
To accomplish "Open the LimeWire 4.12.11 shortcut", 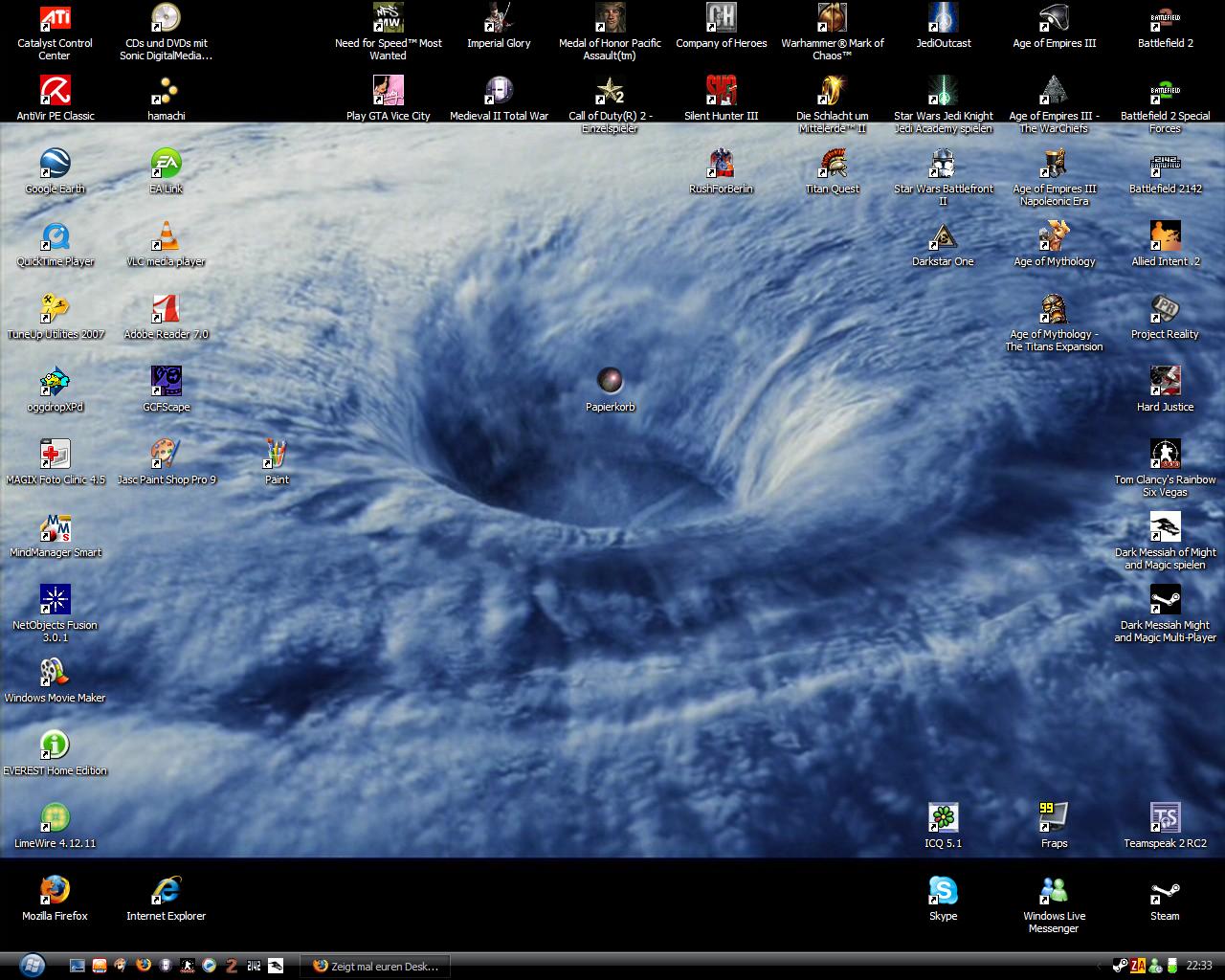I will click(x=55, y=818).
